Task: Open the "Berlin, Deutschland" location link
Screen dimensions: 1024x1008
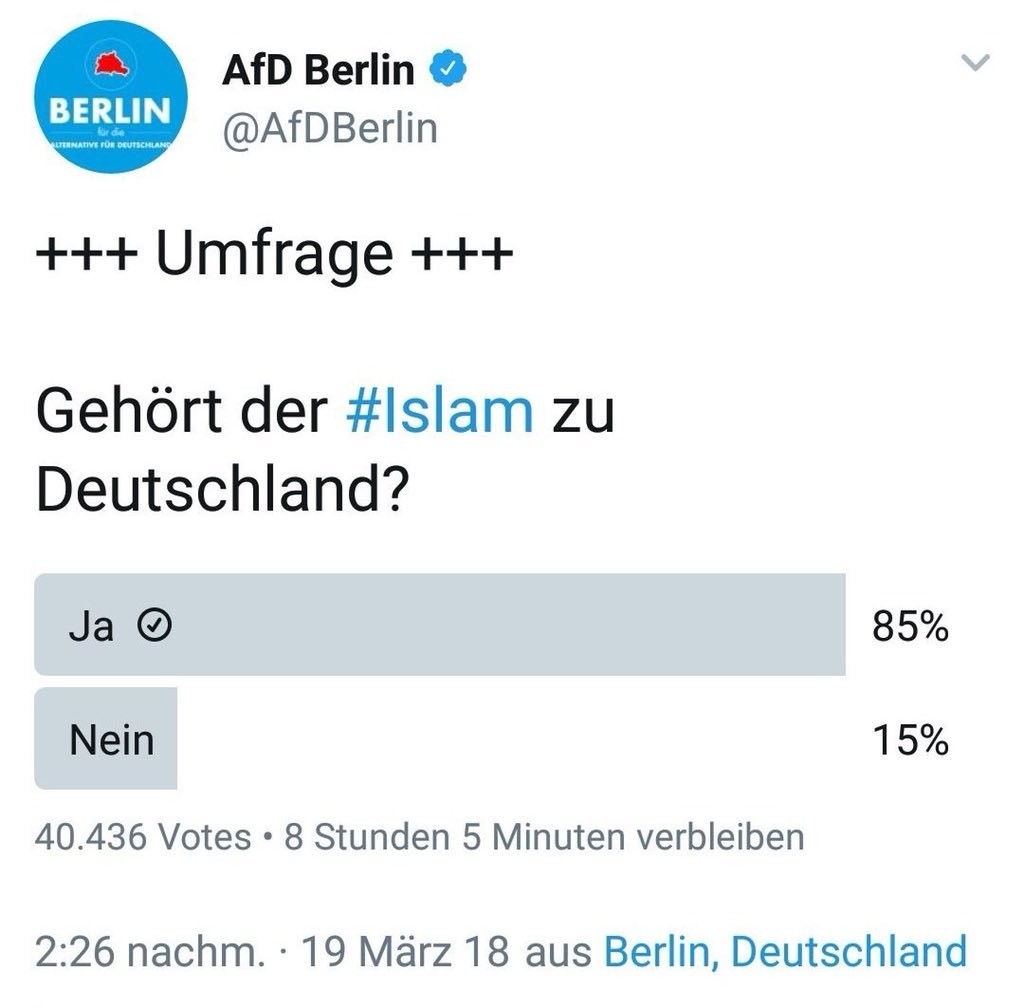Action: coord(785,951)
